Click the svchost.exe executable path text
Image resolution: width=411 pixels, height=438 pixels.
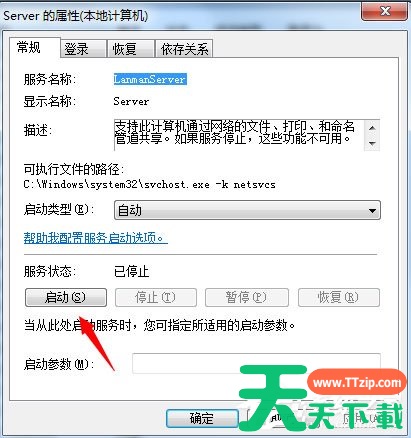[149, 184]
